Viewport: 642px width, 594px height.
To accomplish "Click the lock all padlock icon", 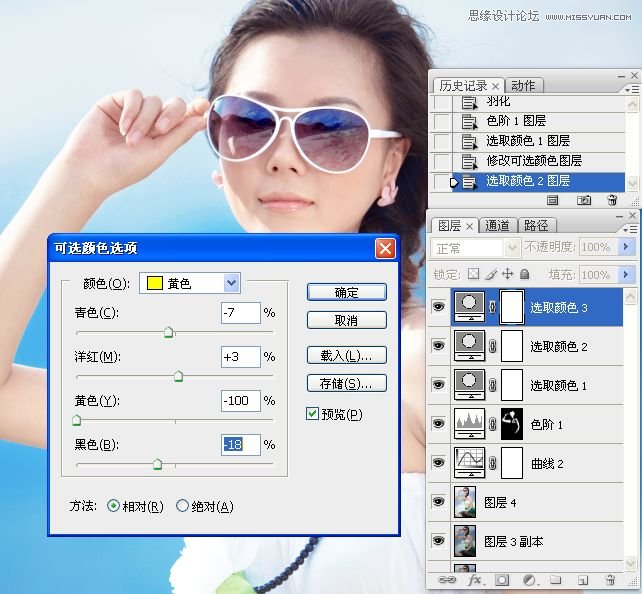I will pyautogui.click(x=524, y=274).
